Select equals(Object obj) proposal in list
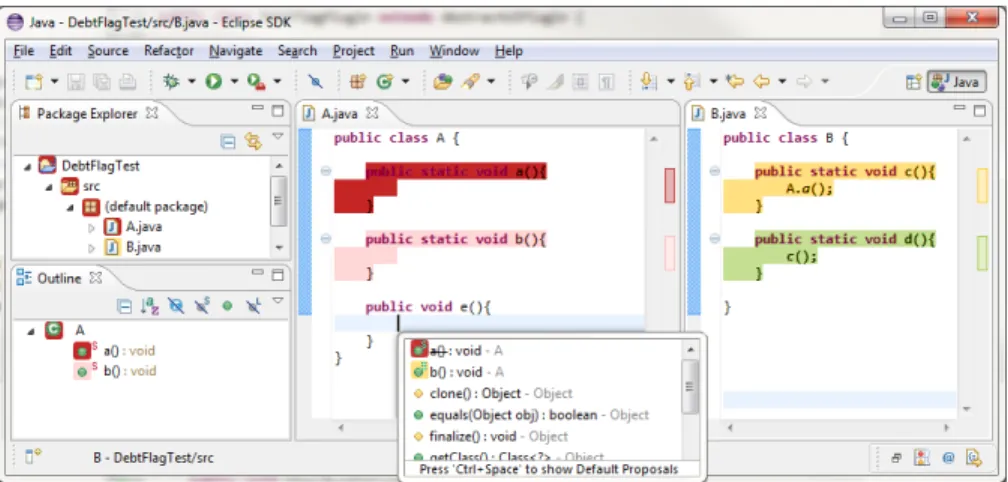The width and height of the screenshot is (1008, 482). click(x=530, y=415)
